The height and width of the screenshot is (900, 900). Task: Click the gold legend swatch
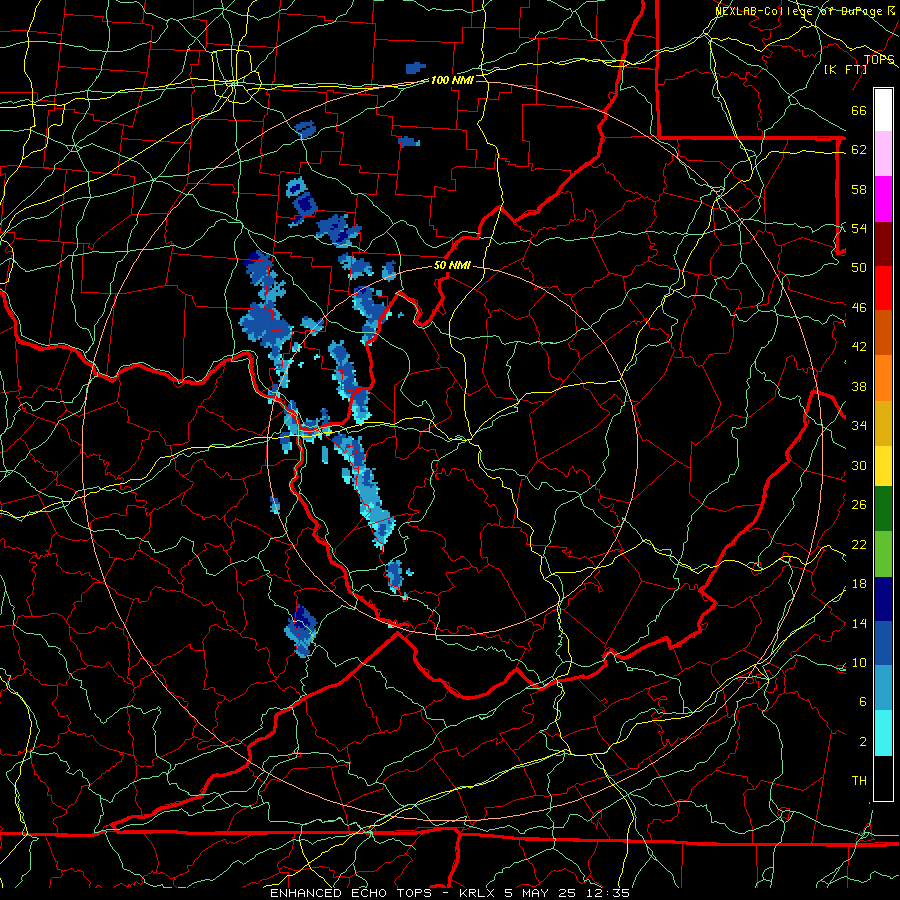point(883,422)
